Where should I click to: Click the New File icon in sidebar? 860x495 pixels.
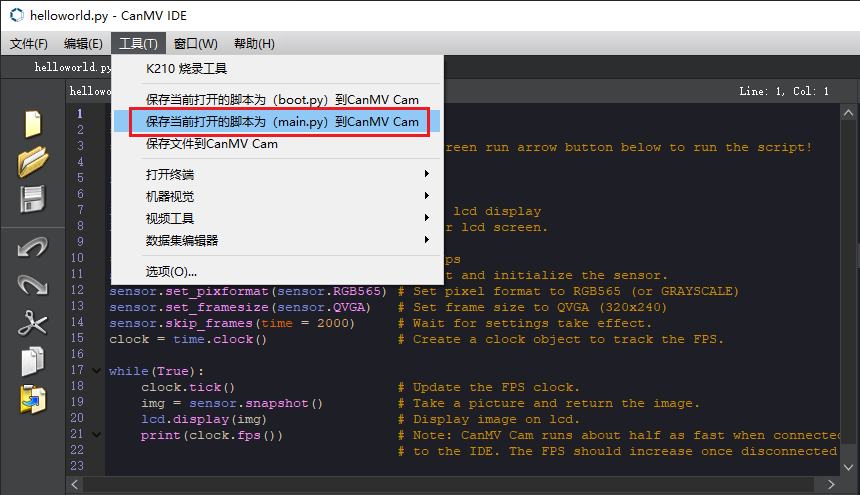point(32,124)
